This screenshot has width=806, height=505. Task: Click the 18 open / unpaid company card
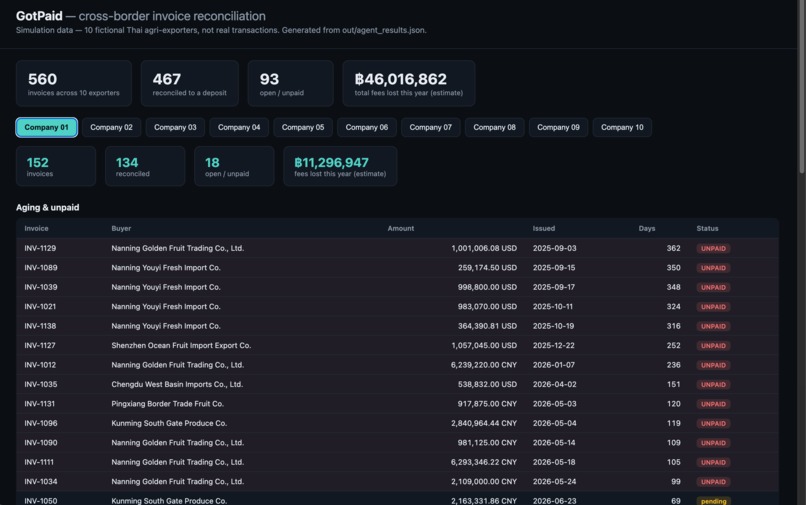tap(234, 166)
